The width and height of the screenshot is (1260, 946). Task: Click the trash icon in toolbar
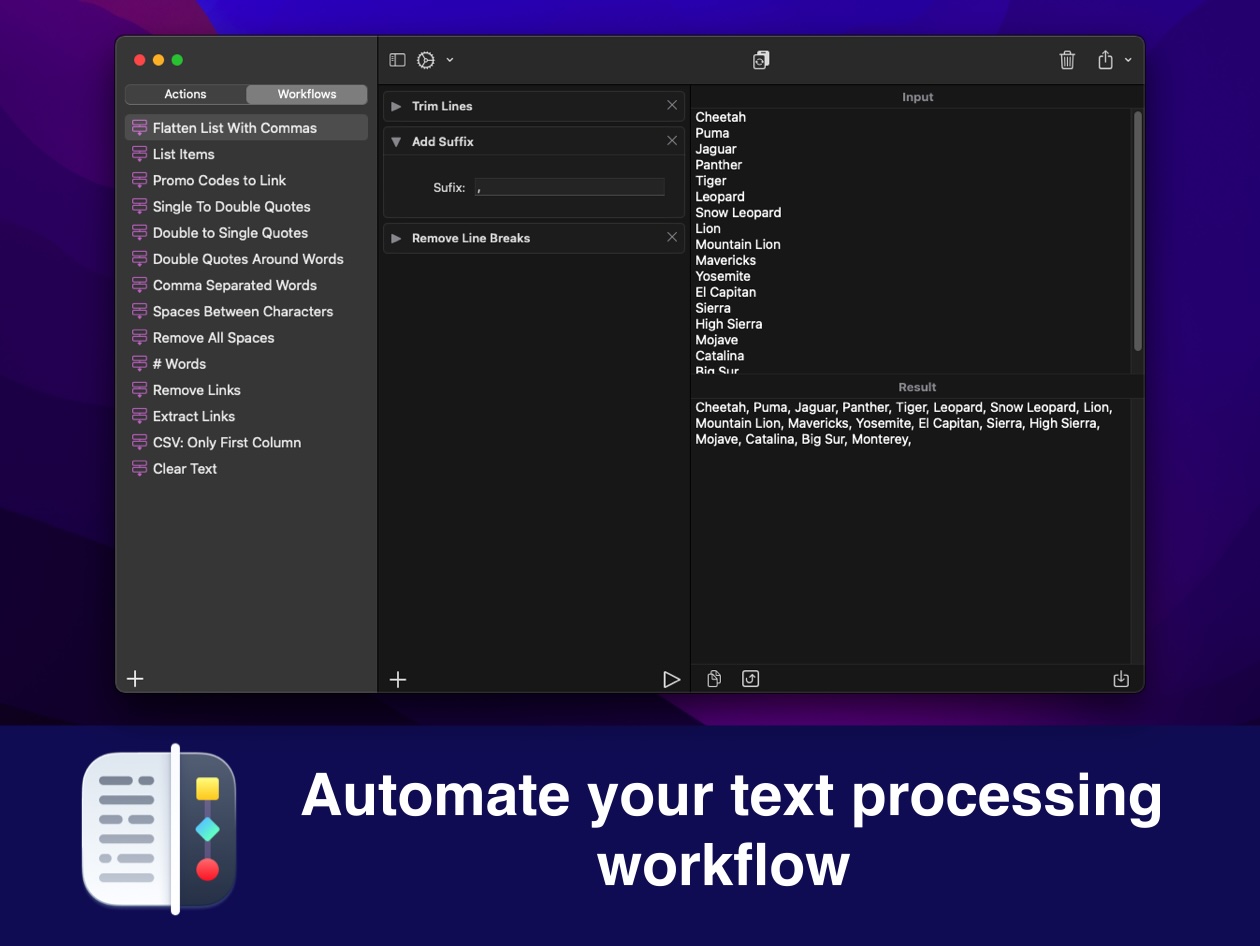[x=1067, y=60]
